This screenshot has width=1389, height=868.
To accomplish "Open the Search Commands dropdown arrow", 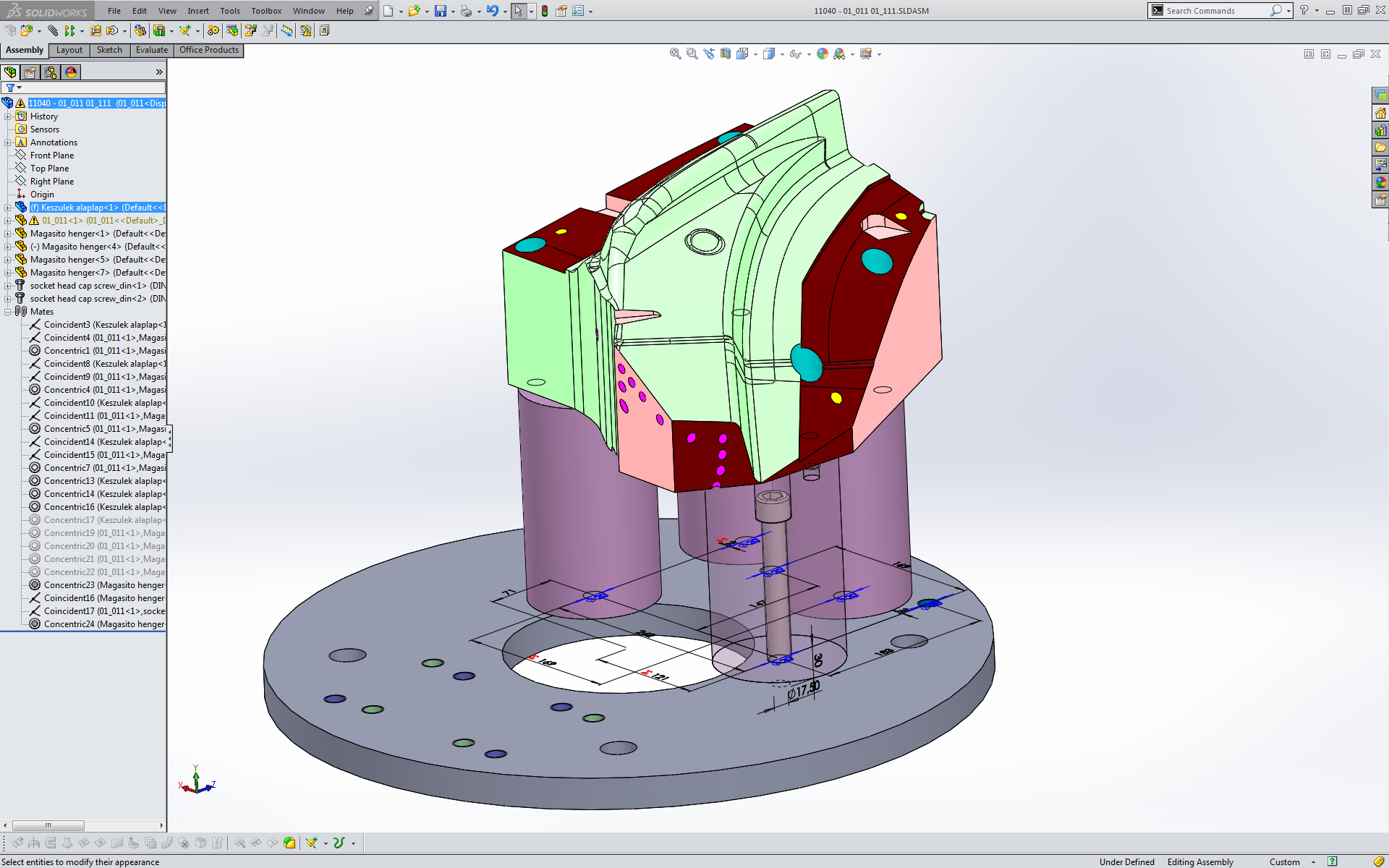I will click(1288, 11).
